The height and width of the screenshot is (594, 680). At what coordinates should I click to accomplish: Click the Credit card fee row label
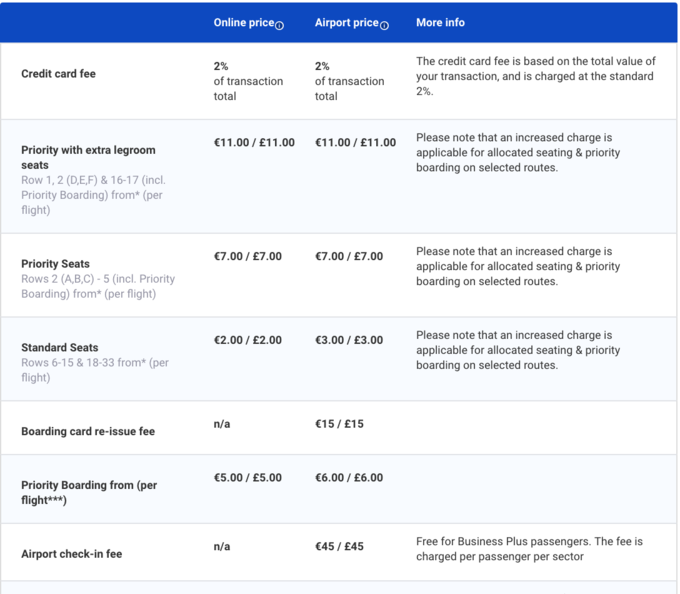click(58, 74)
